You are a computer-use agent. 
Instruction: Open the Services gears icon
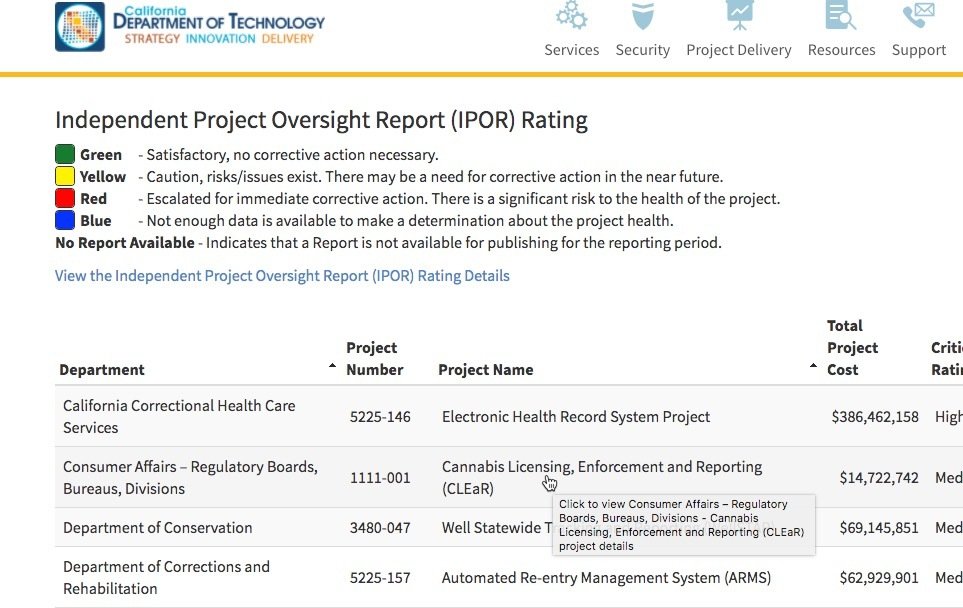[571, 15]
